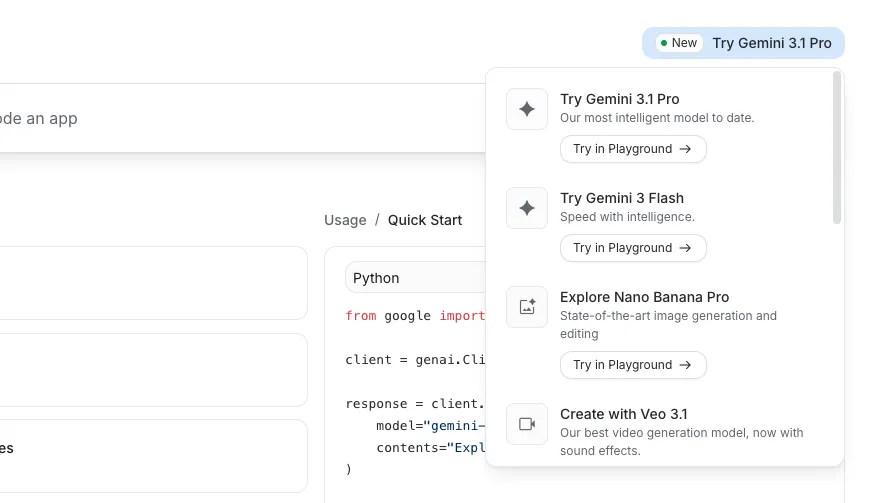Image resolution: width=875 pixels, height=503 pixels.
Task: Click the arrow in Gemini 3 Flash's playground button
Action: pos(685,248)
